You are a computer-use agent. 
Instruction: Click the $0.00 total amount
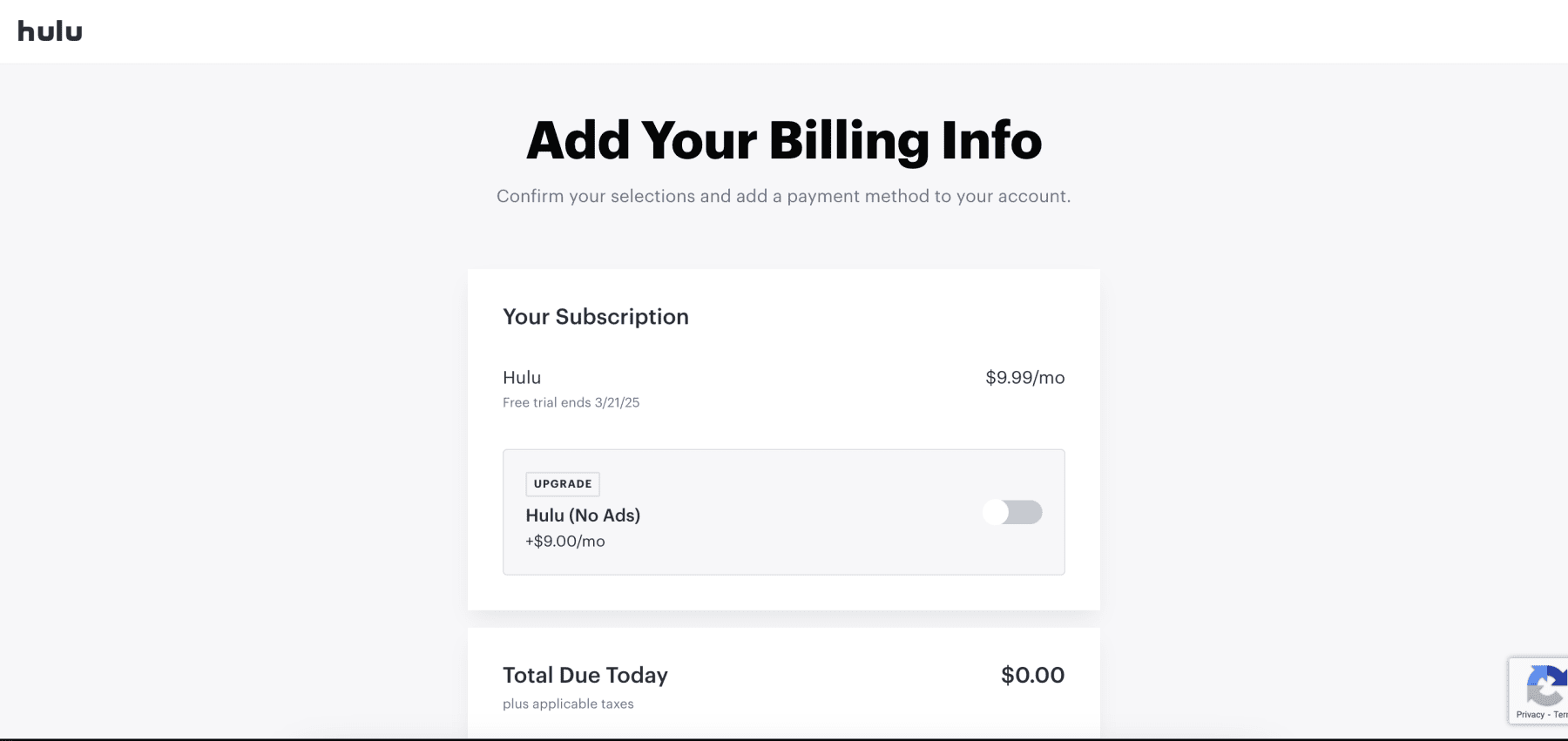[x=1032, y=675]
